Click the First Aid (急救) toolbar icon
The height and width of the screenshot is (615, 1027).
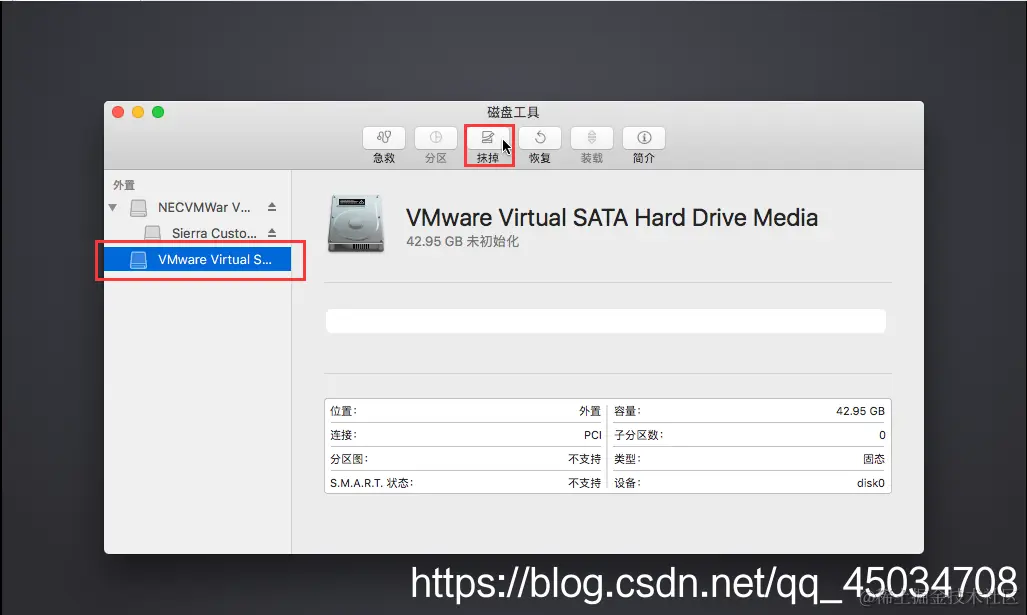coord(384,138)
